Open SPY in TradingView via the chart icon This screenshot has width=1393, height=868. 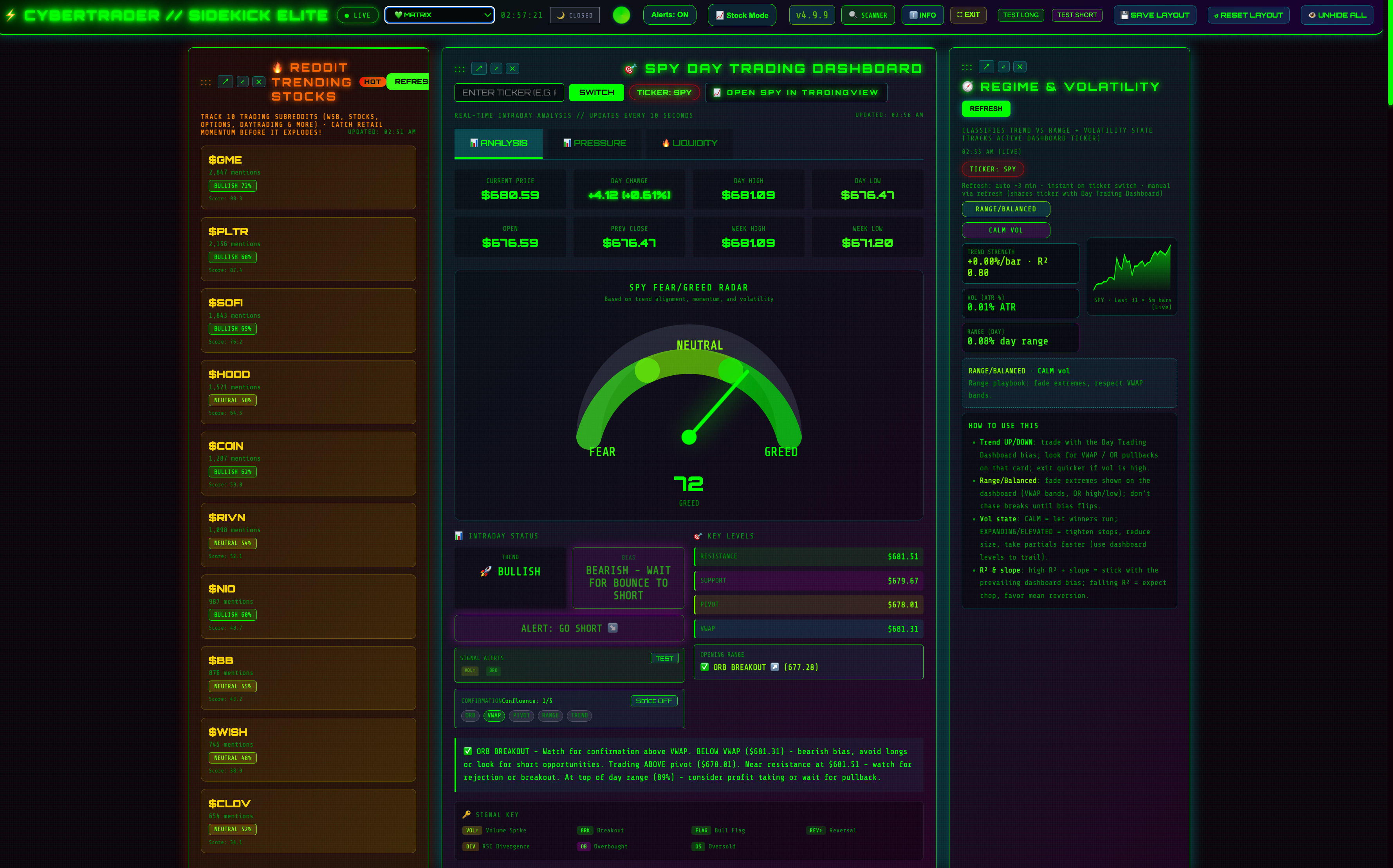tap(717, 92)
